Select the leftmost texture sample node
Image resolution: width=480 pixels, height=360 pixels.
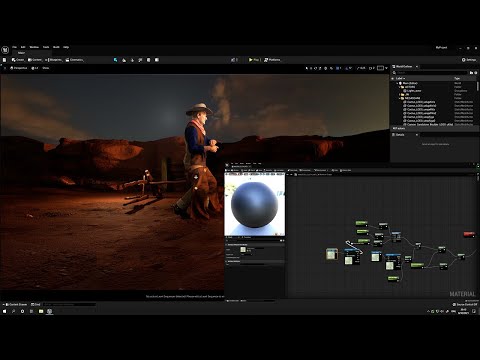click(332, 254)
